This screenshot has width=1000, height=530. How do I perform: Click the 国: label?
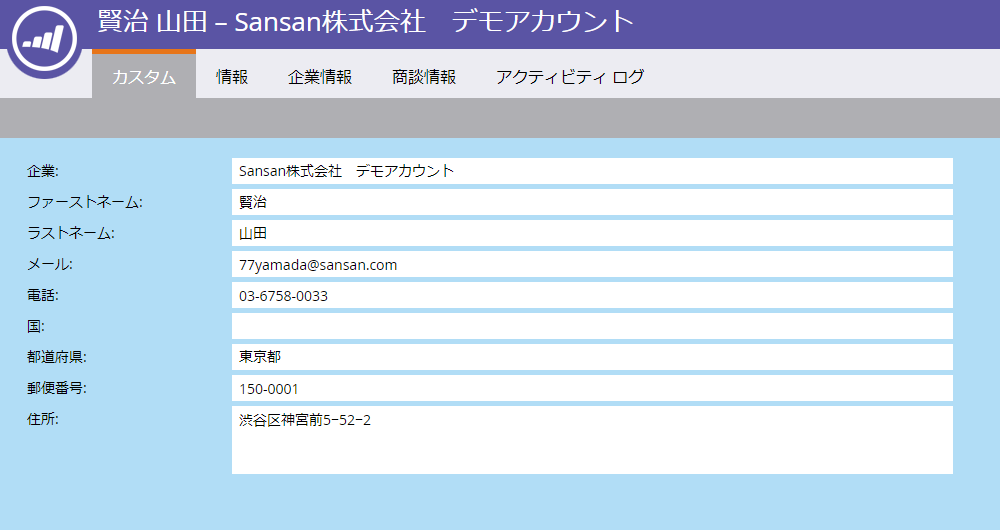point(36,326)
